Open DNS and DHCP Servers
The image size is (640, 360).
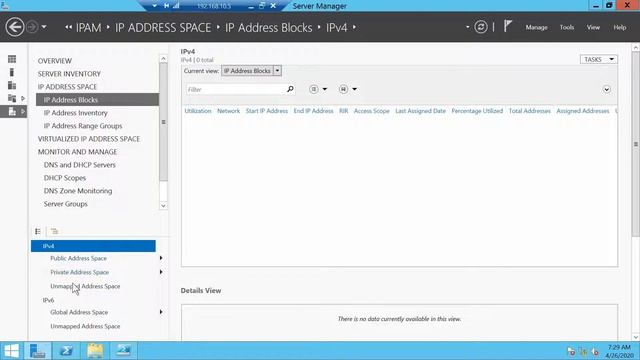click(80, 165)
